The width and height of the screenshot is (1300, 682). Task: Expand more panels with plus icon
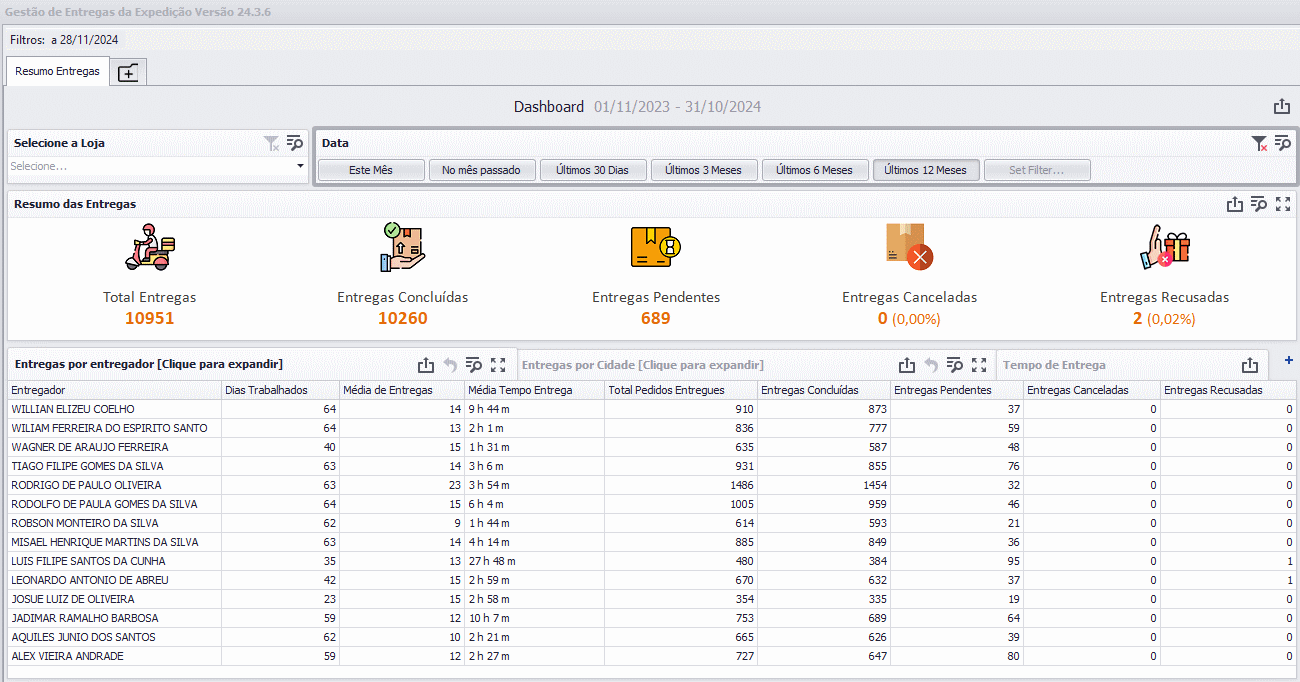[x=1288, y=360]
